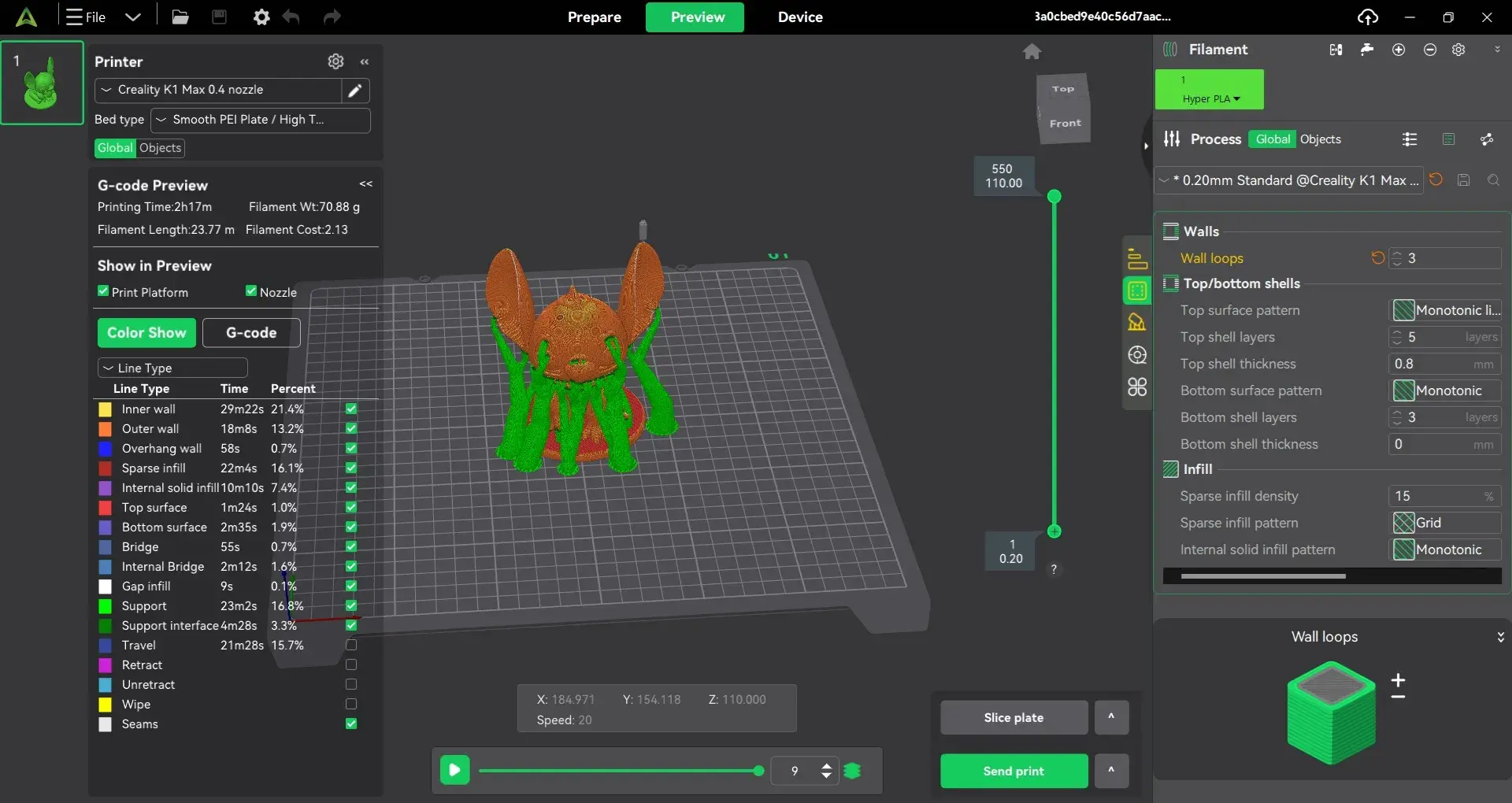
Task: Open Sparse infill pattern Grid dropdown
Action: click(1445, 523)
